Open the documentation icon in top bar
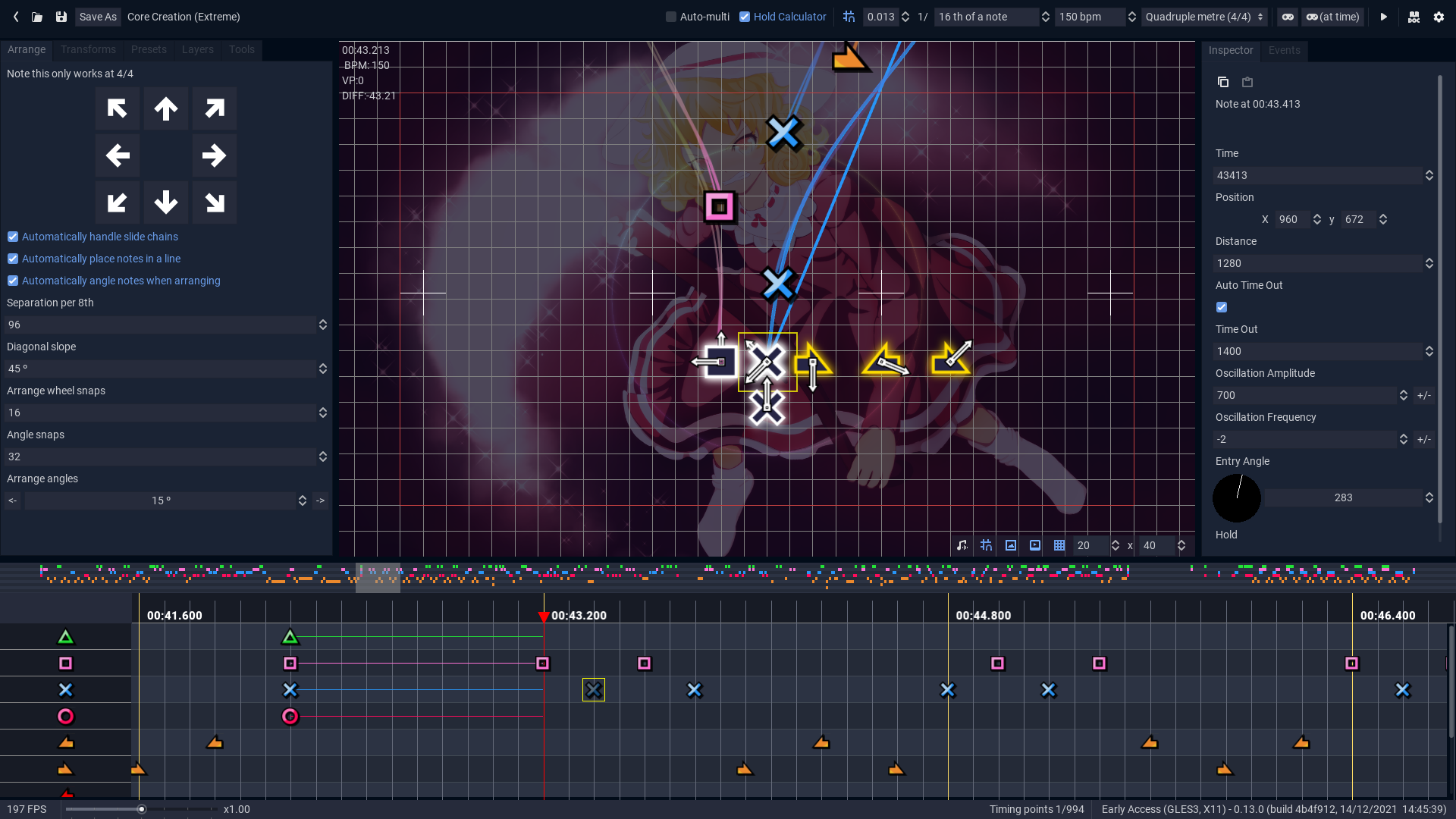The image size is (1456, 819). [x=1414, y=17]
